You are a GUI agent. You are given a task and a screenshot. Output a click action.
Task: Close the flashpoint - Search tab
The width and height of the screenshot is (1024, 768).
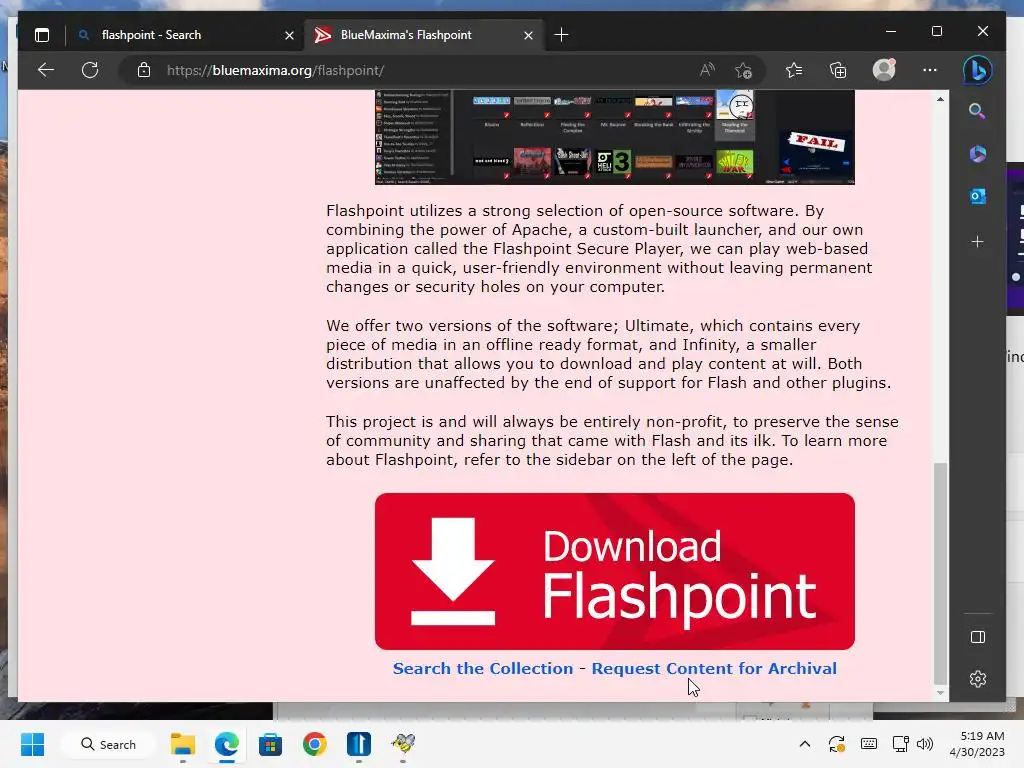click(289, 35)
